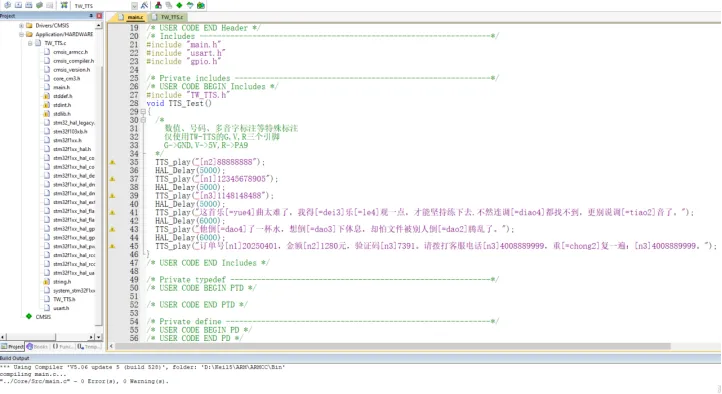722x394 pixels.
Task: Click the editor horizontal scrollbar
Action: [x=392, y=346]
